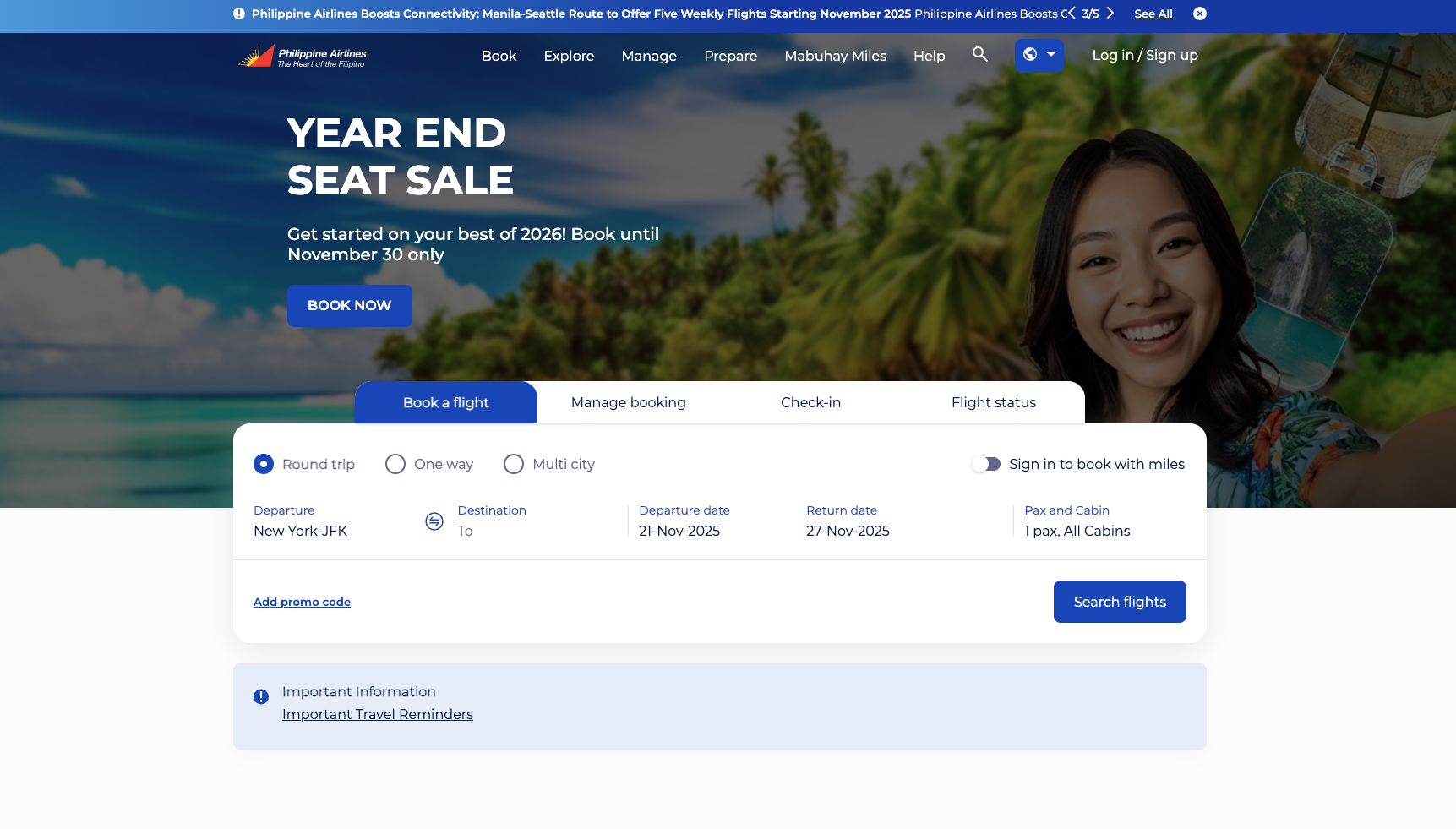Go to previous announcement with left chevron
Screen dimensions: 1456x829
pyautogui.click(x=1072, y=14)
